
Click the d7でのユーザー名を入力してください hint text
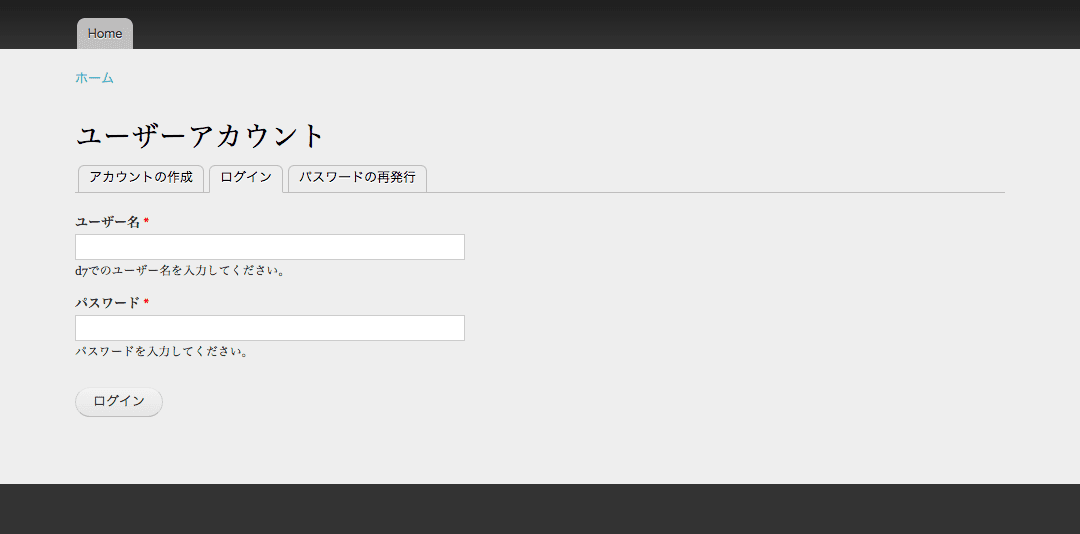click(180, 271)
